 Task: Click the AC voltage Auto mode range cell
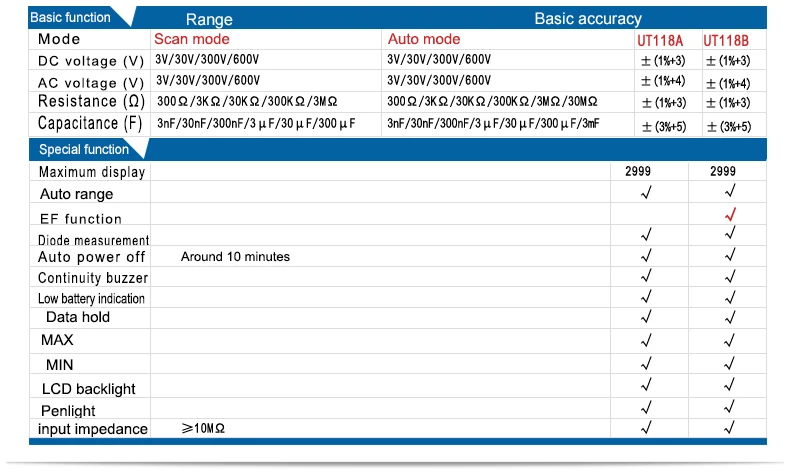coord(439,80)
